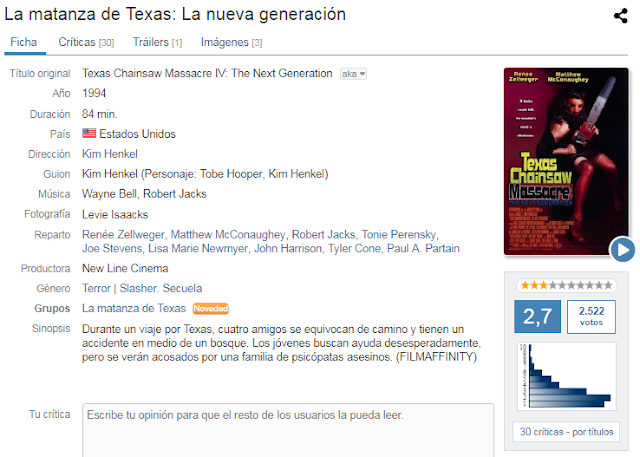Viewport: 640px width, 457px height.
Task: Open Robert Jacks cast link
Action: coord(324,235)
